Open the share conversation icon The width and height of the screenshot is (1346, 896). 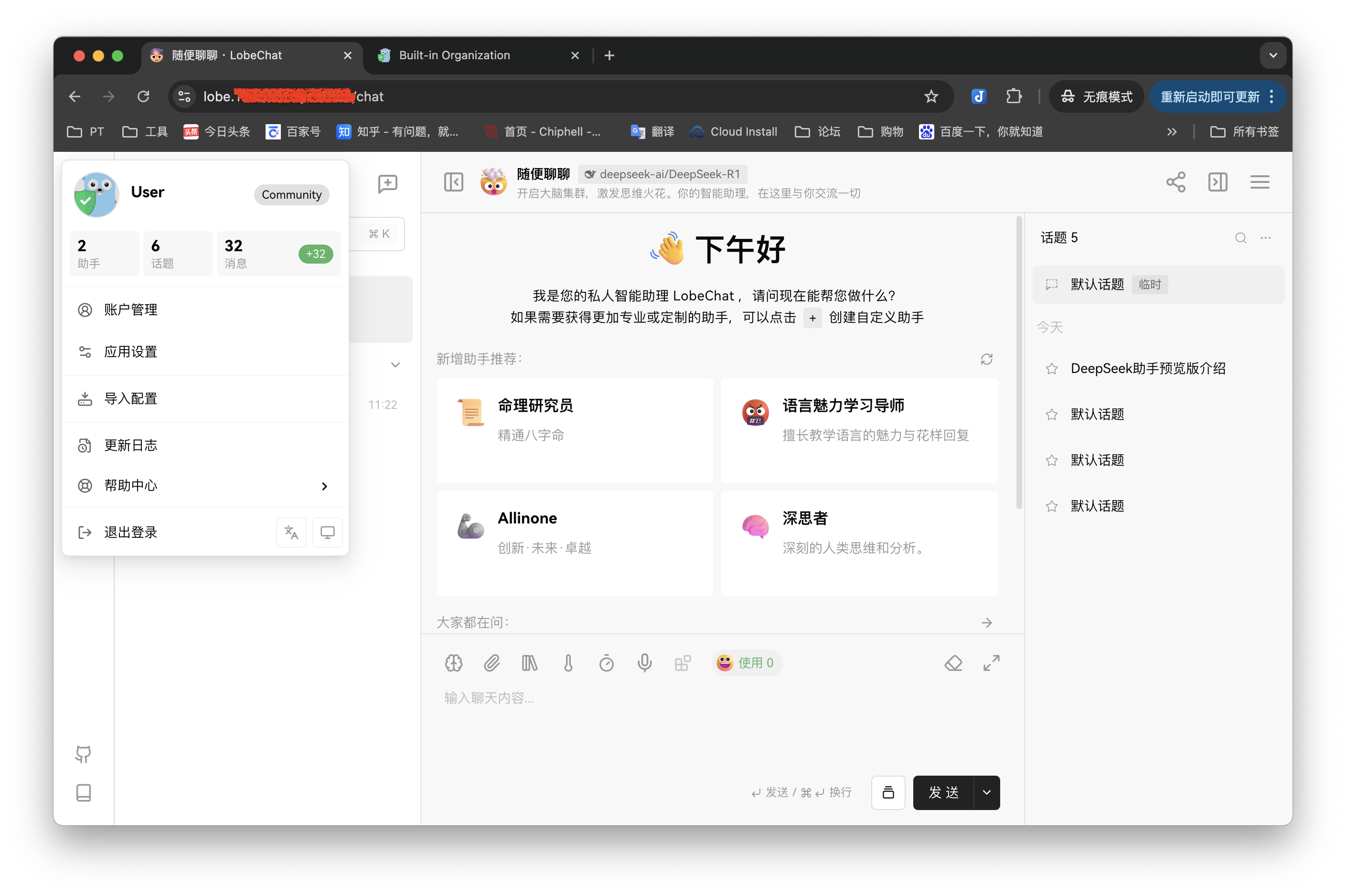pos(1175,182)
